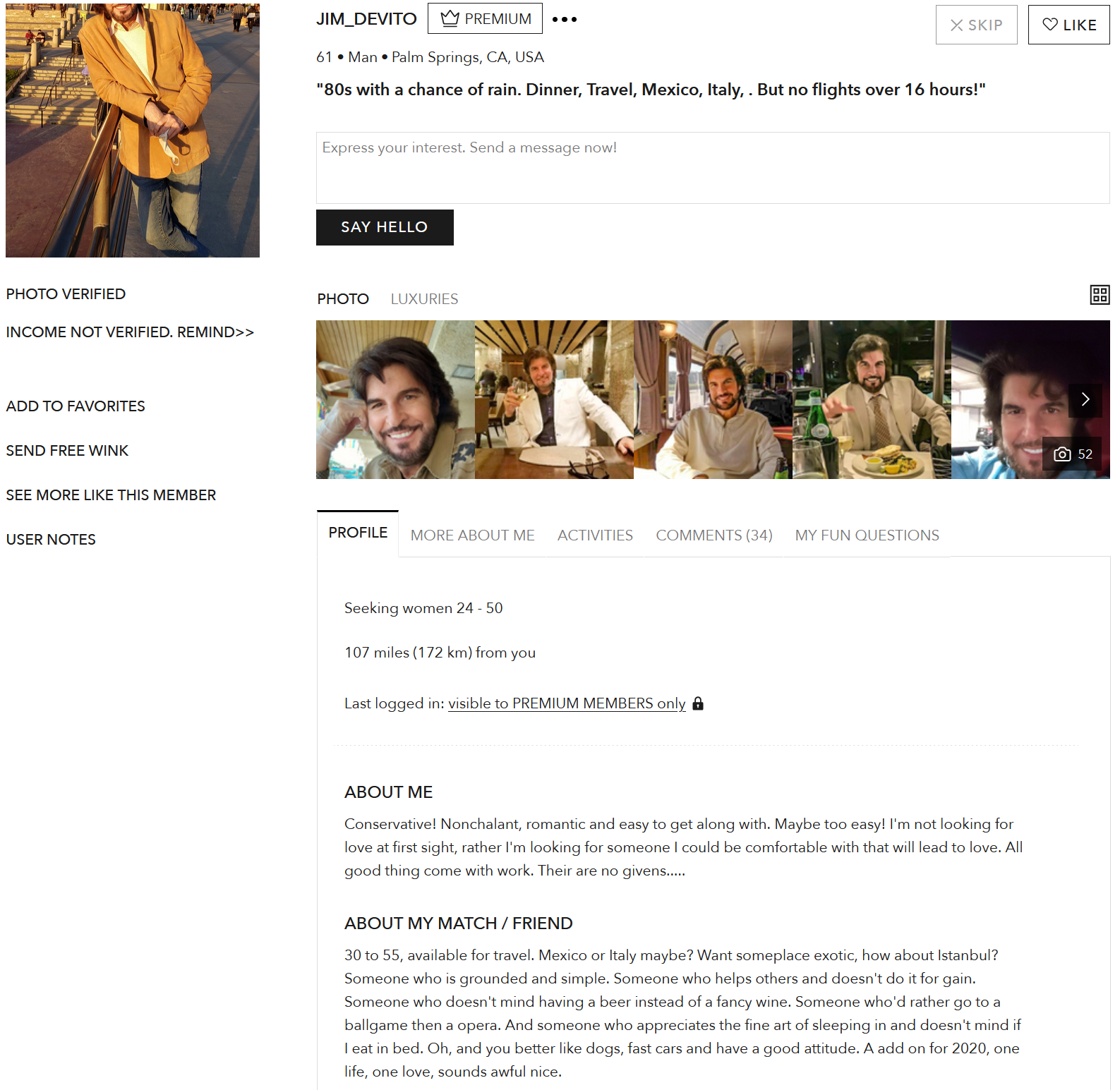Click ADD TO FAVORITES

point(76,406)
